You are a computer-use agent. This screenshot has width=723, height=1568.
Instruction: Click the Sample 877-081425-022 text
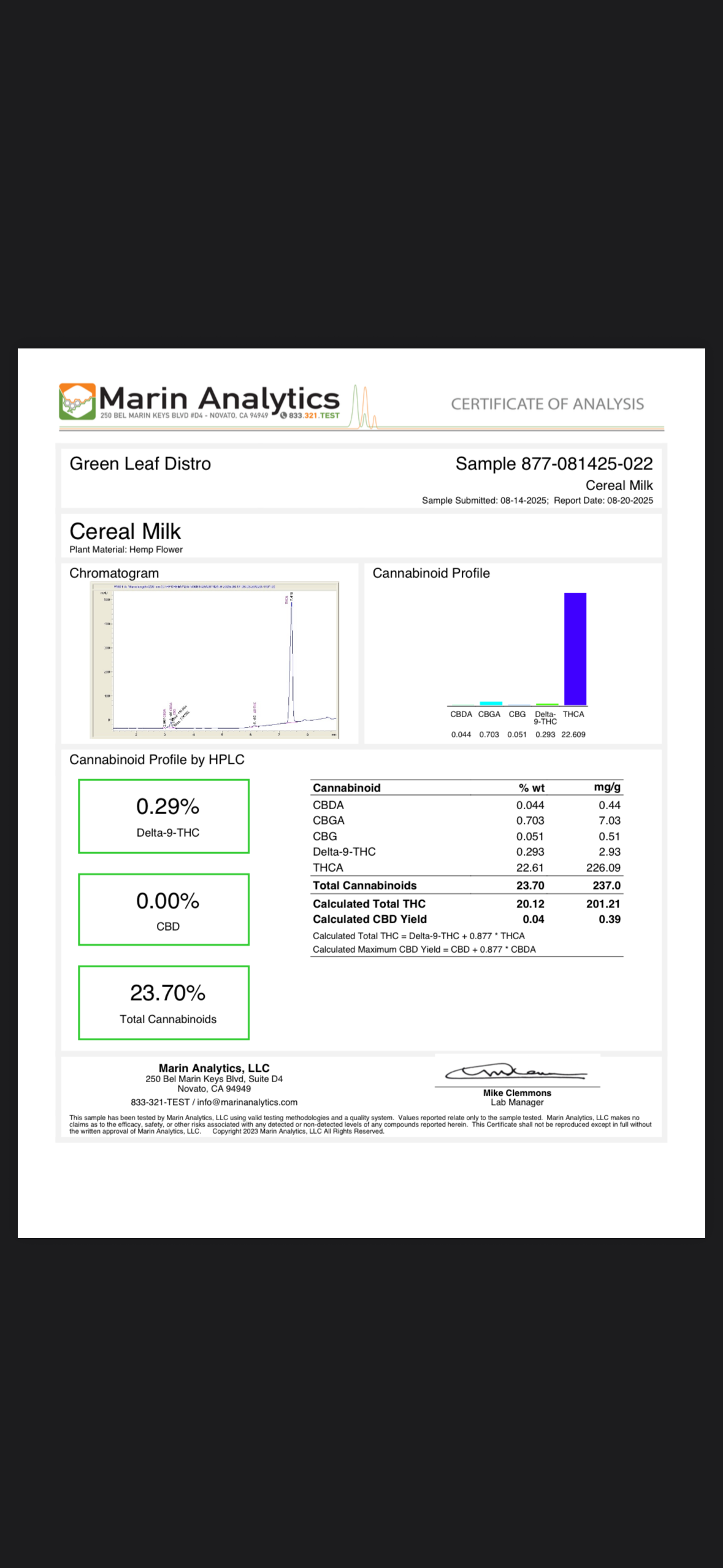tap(554, 464)
